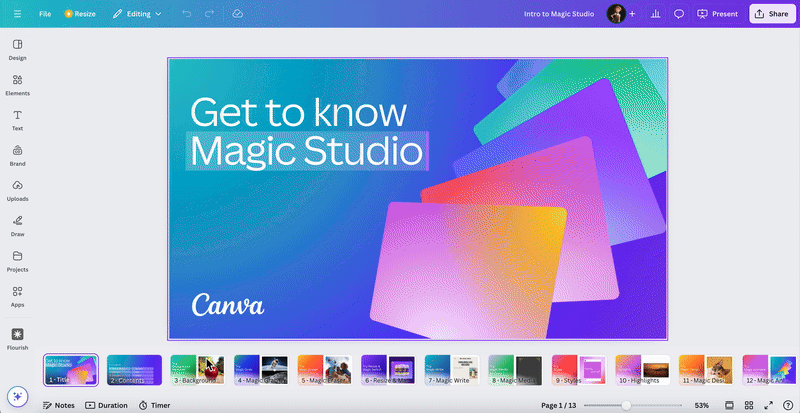Open the help question mark icon

[788, 405]
